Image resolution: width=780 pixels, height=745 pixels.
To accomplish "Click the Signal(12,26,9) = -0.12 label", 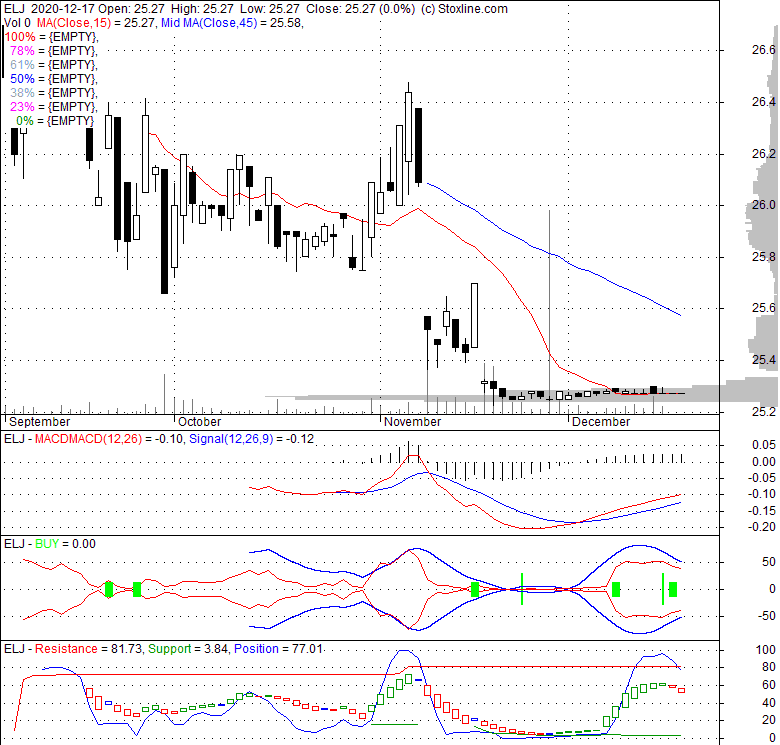I will 252,439.
